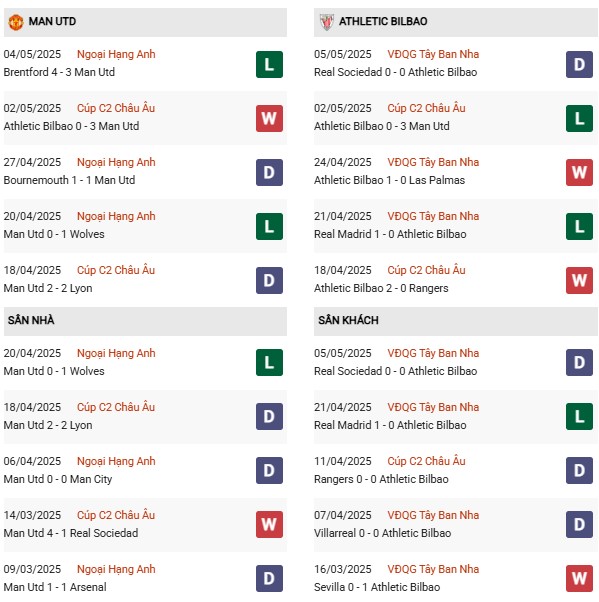
Task: Open the MAN UTD team header
Action: 145,22
